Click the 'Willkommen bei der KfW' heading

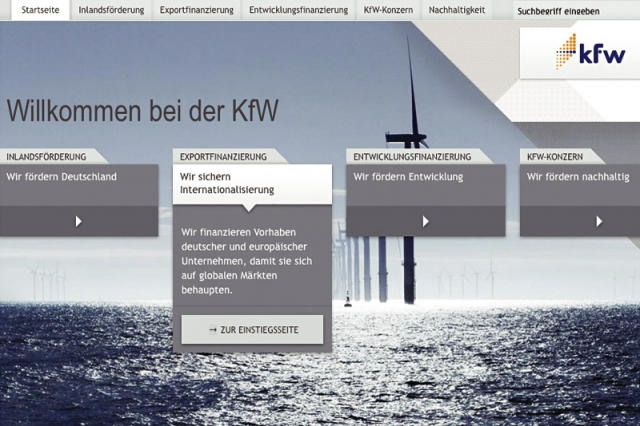(x=142, y=110)
